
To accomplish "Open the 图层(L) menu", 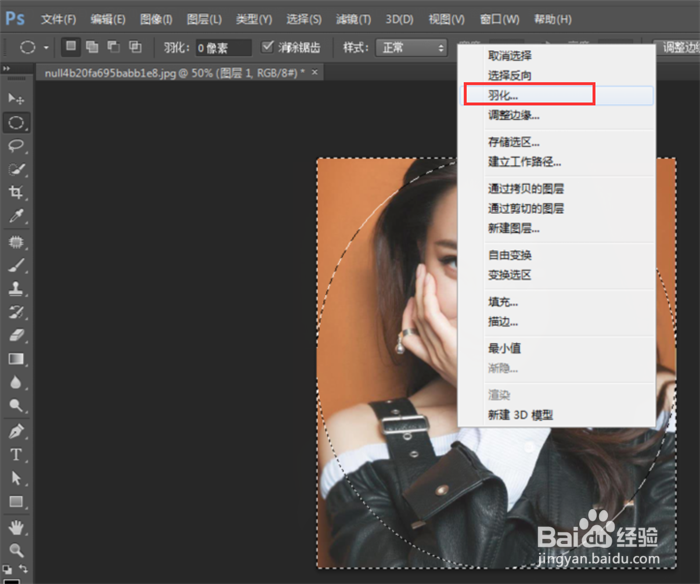I will (x=204, y=19).
